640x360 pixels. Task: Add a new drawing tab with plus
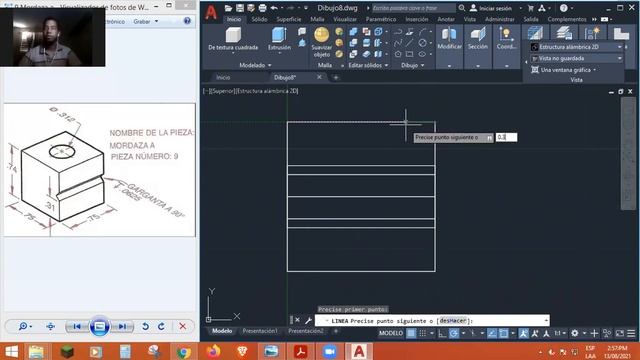click(x=336, y=77)
